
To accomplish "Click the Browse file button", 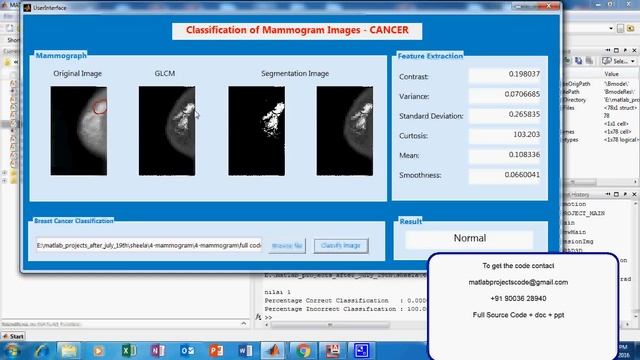I will pos(287,246).
